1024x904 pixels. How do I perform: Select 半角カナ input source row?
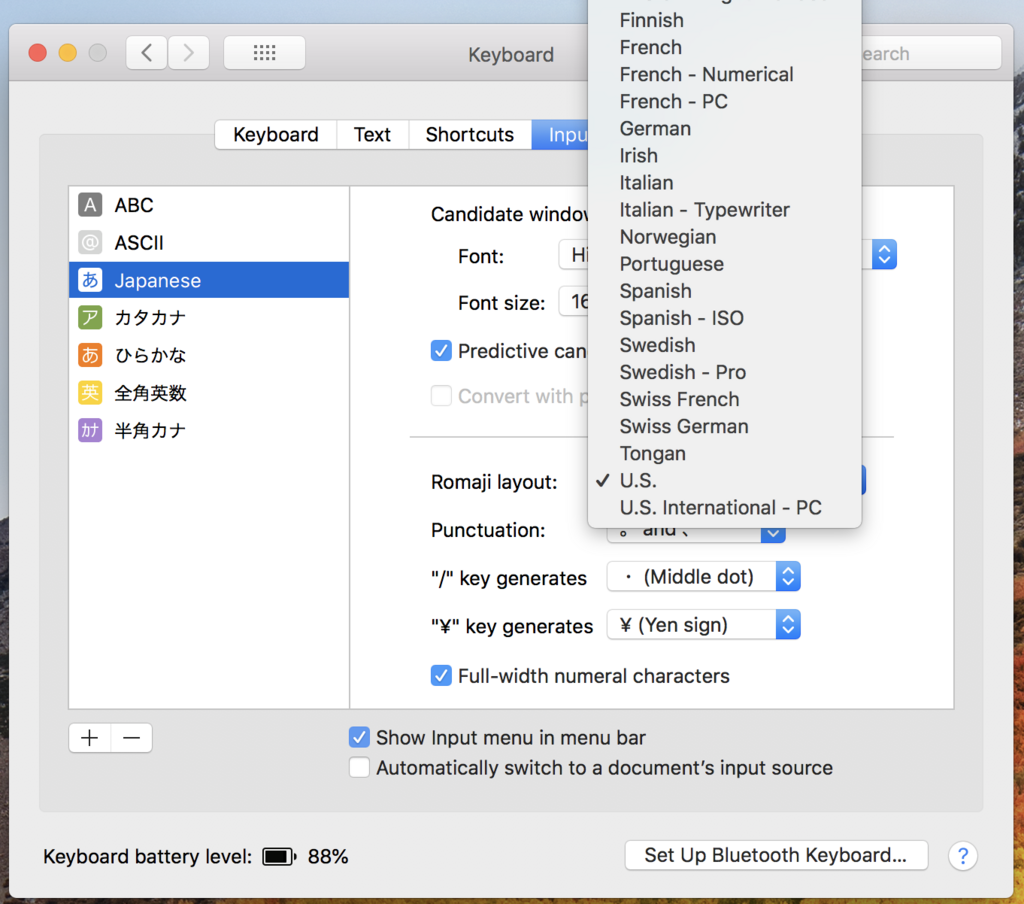click(x=209, y=430)
